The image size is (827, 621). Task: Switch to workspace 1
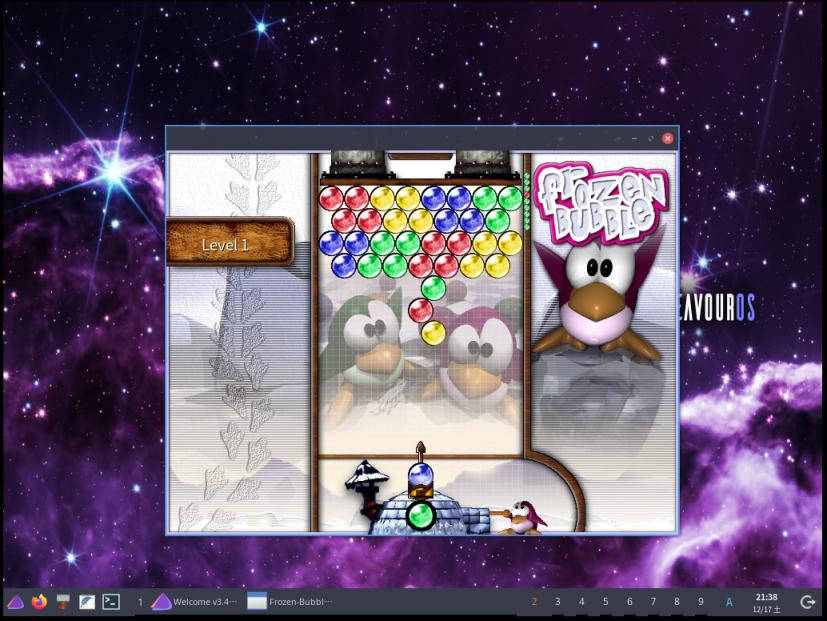tap(140, 602)
